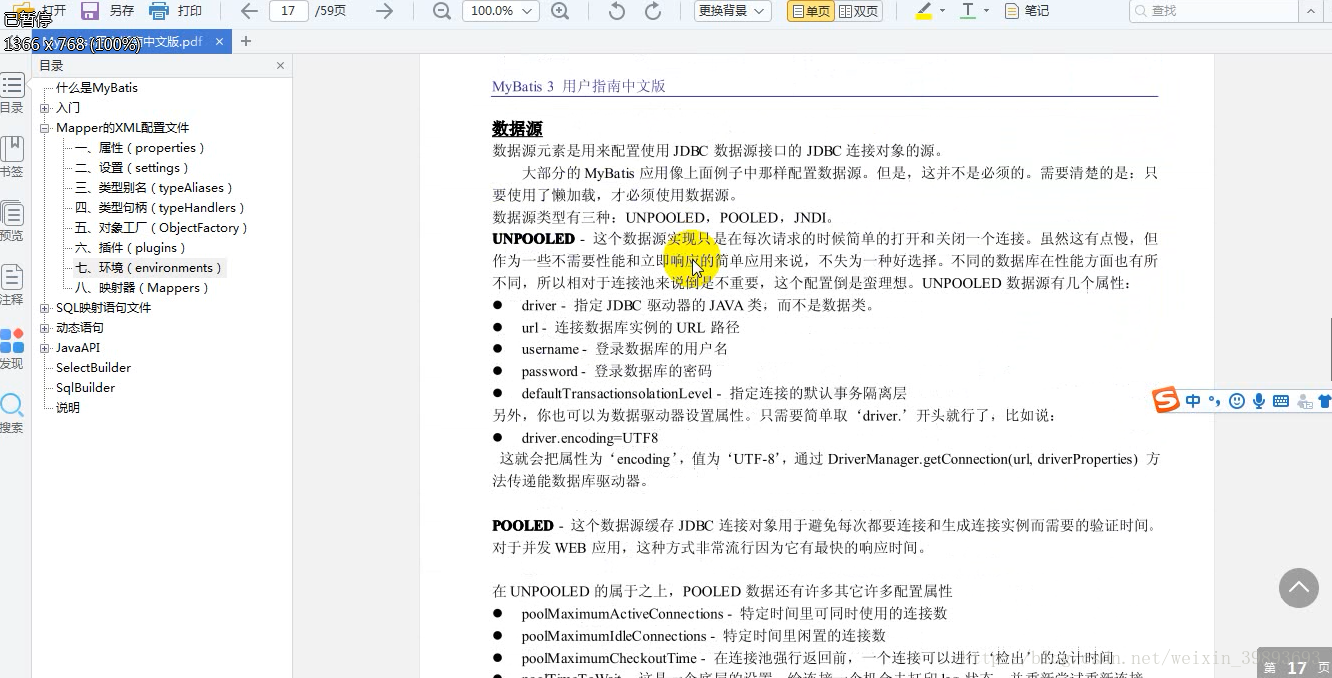Viewport: 1332px width, 678px height.
Task: Toggle Sogou Chinese/English (中) mode
Action: tap(1193, 401)
